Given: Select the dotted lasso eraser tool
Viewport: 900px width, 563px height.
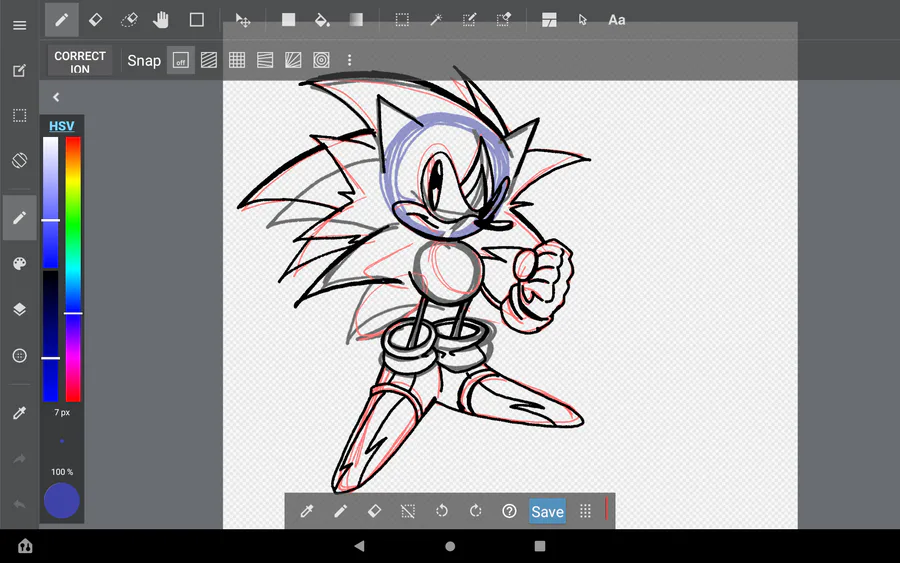Looking at the screenshot, I should tap(129, 20).
